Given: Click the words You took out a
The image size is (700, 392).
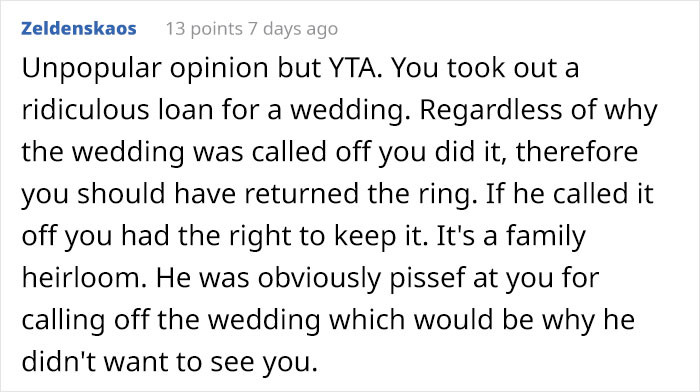Looking at the screenshot, I should 485,68.
